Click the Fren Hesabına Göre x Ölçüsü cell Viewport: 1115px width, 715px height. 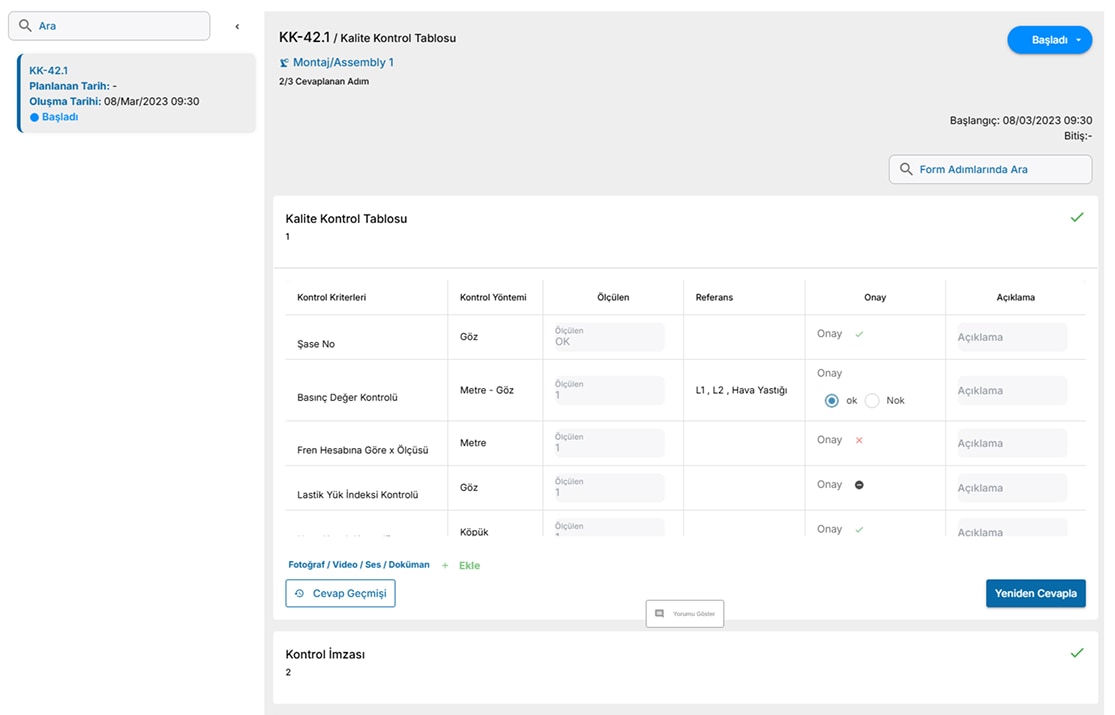point(363,450)
